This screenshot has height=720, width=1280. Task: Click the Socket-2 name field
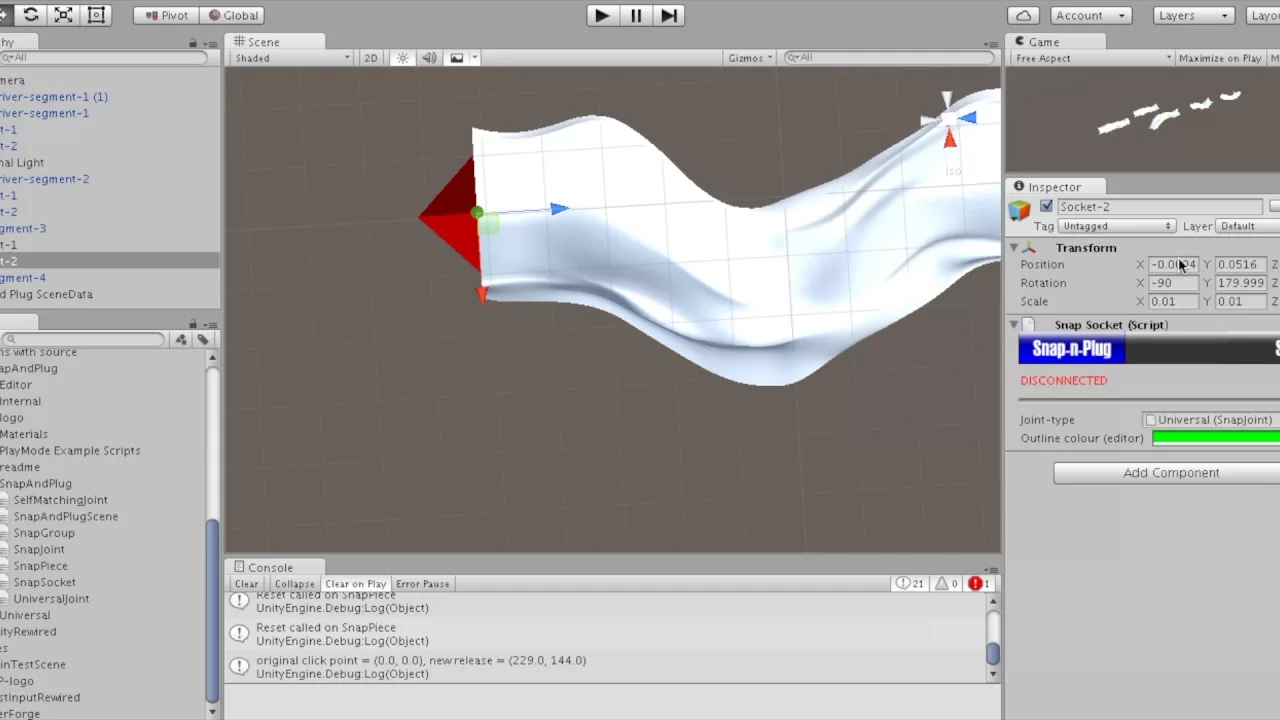click(x=1159, y=207)
